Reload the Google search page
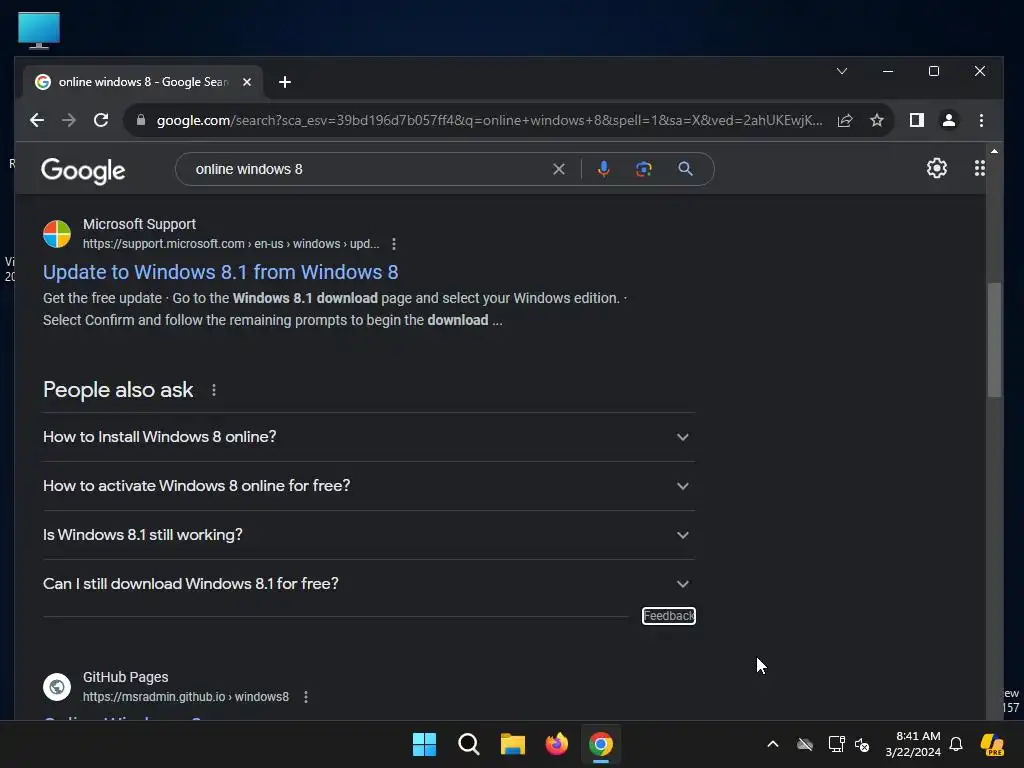The image size is (1024, 768). click(x=101, y=120)
